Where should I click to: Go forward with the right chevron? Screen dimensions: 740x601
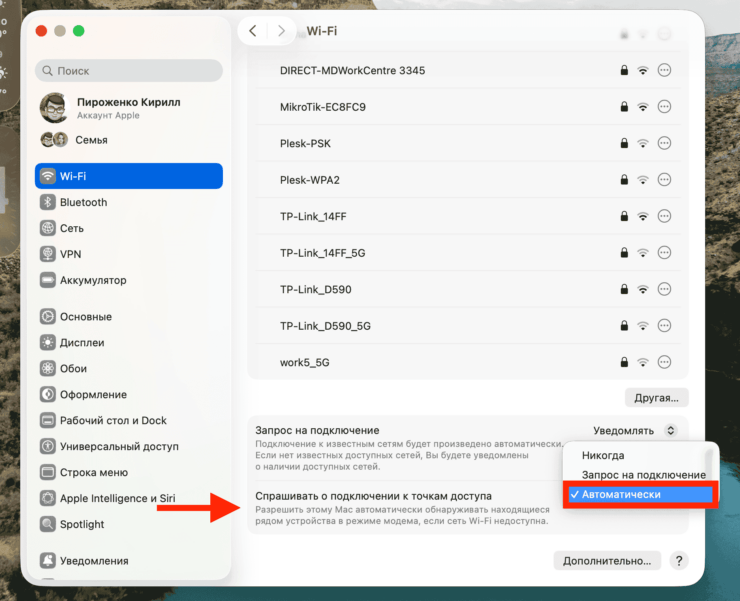pyautogui.click(x=281, y=31)
